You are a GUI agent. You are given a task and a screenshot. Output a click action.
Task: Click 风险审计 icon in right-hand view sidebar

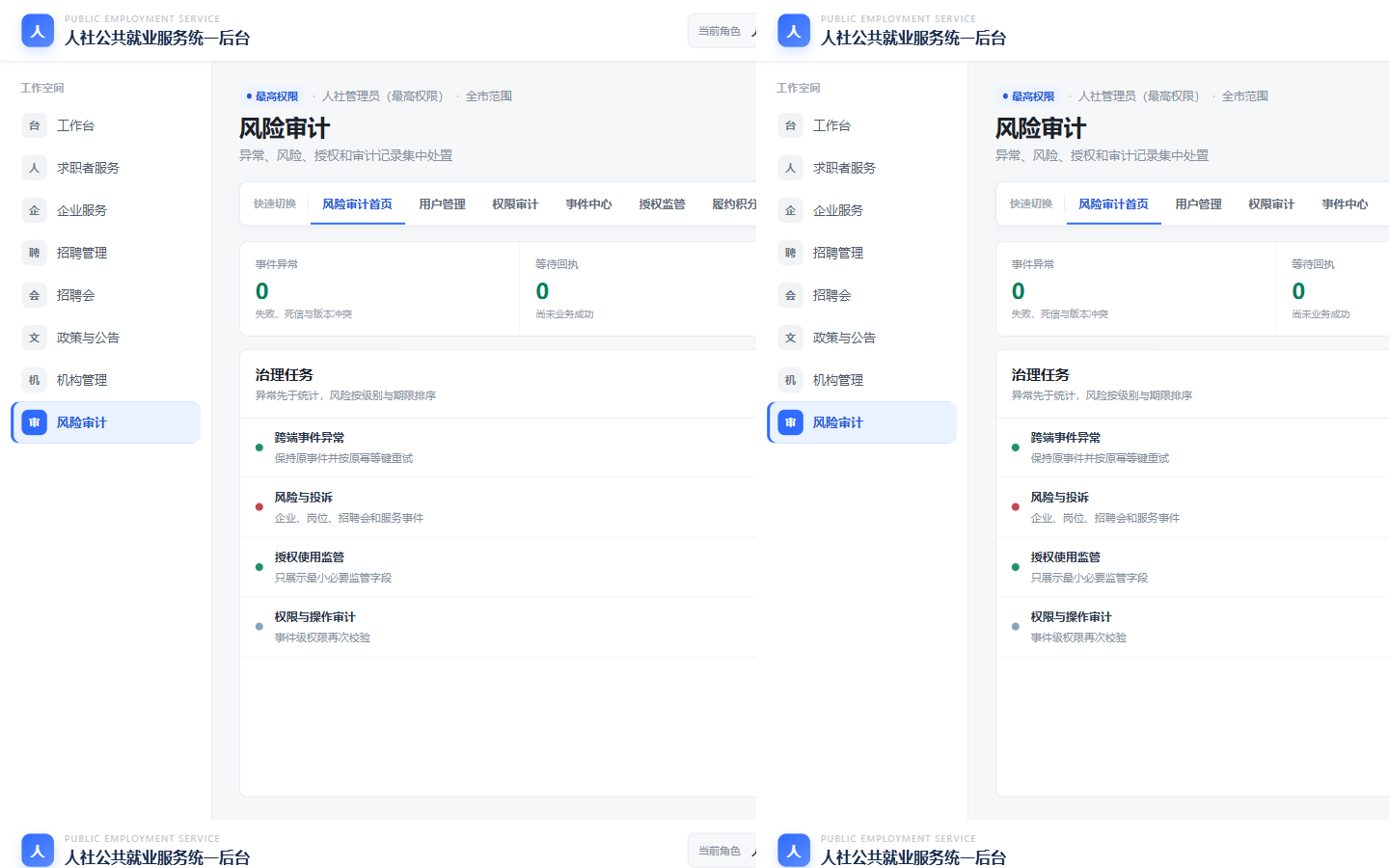pyautogui.click(x=790, y=422)
